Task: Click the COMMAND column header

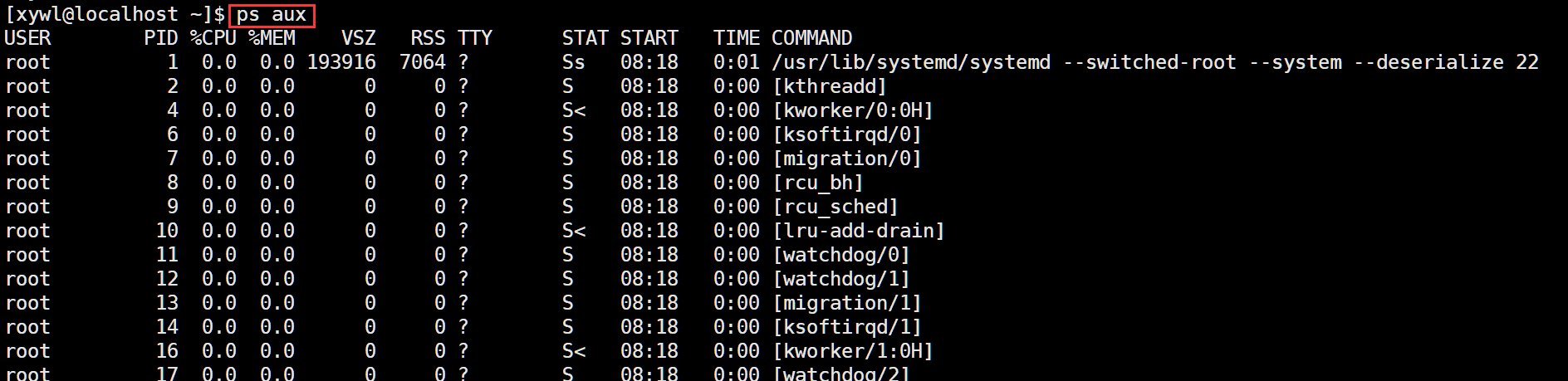Action: 811,38
